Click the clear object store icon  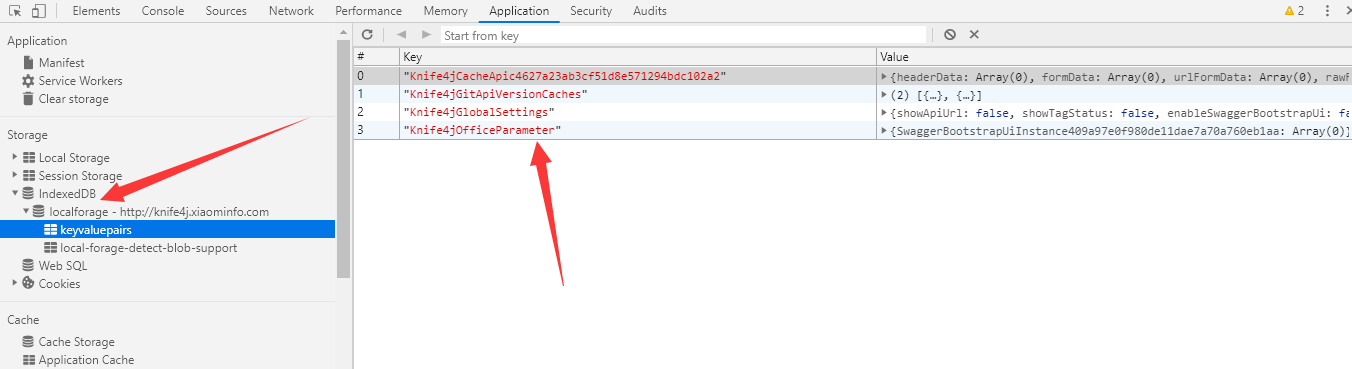(x=949, y=34)
